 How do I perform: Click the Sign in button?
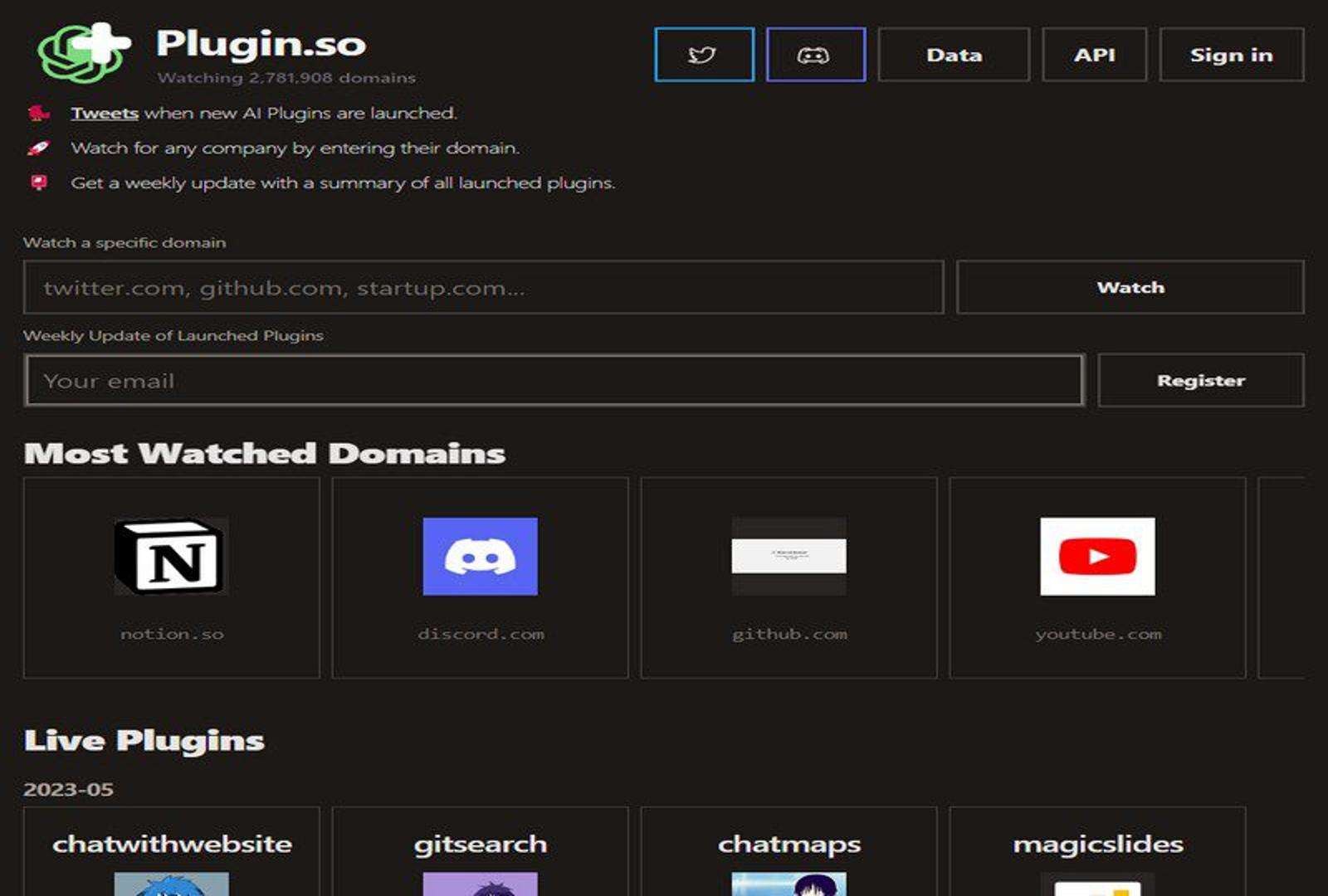click(x=1232, y=54)
